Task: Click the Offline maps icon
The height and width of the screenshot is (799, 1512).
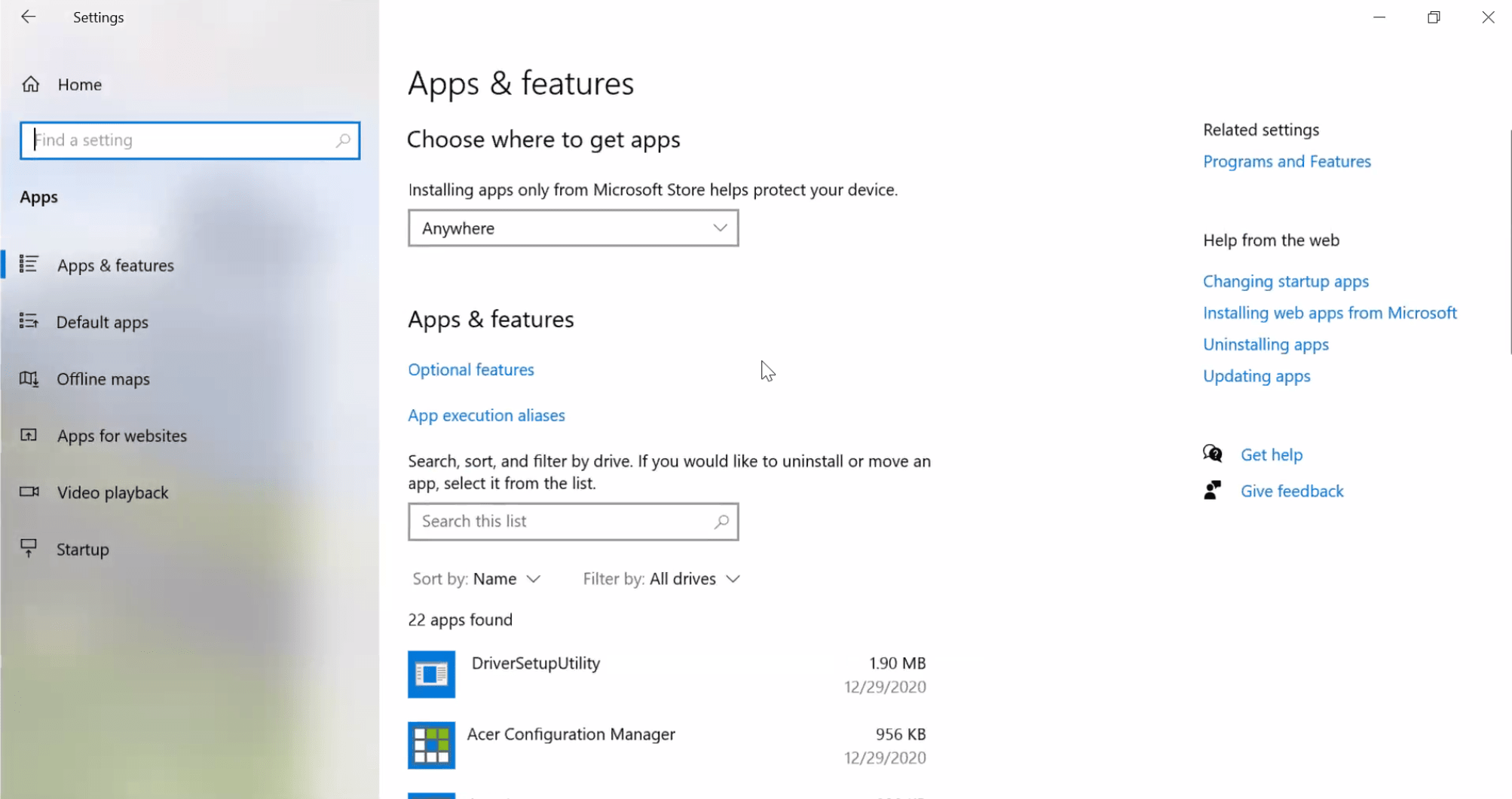Action: click(x=29, y=378)
